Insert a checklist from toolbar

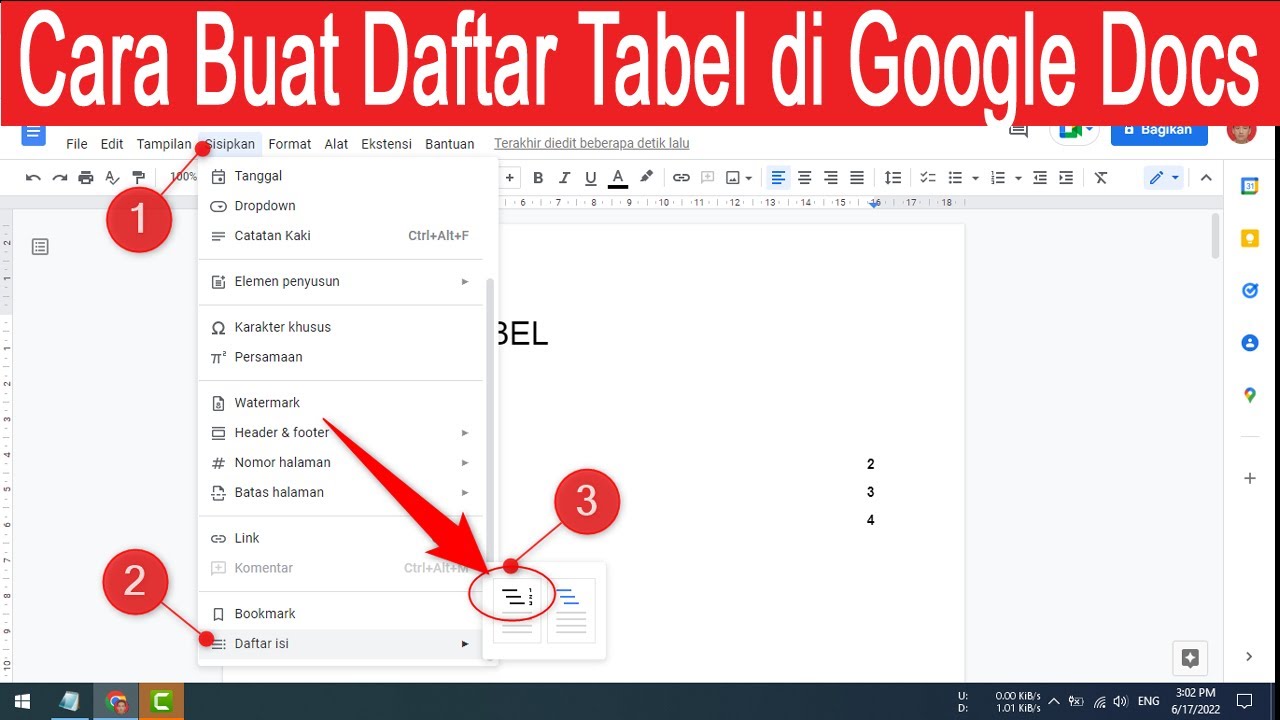point(928,178)
